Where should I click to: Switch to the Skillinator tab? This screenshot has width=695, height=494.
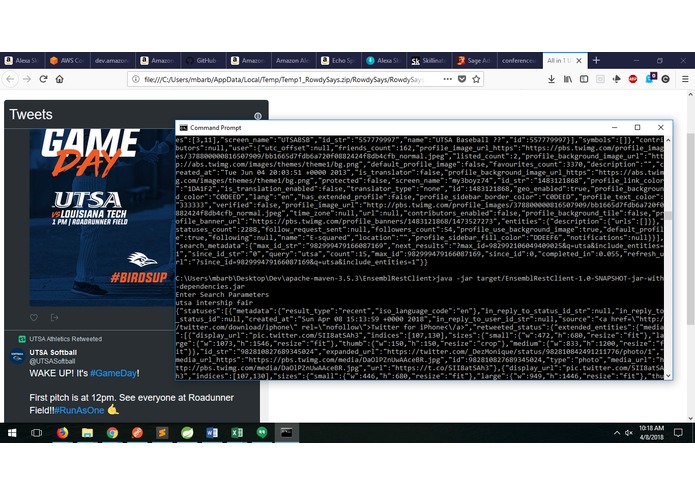[x=429, y=61]
